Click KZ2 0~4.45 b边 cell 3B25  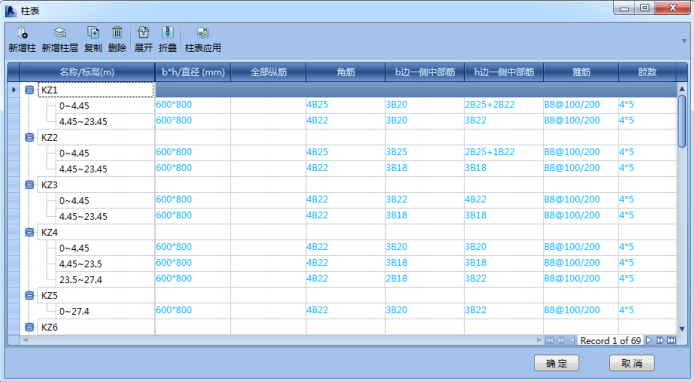424,153
